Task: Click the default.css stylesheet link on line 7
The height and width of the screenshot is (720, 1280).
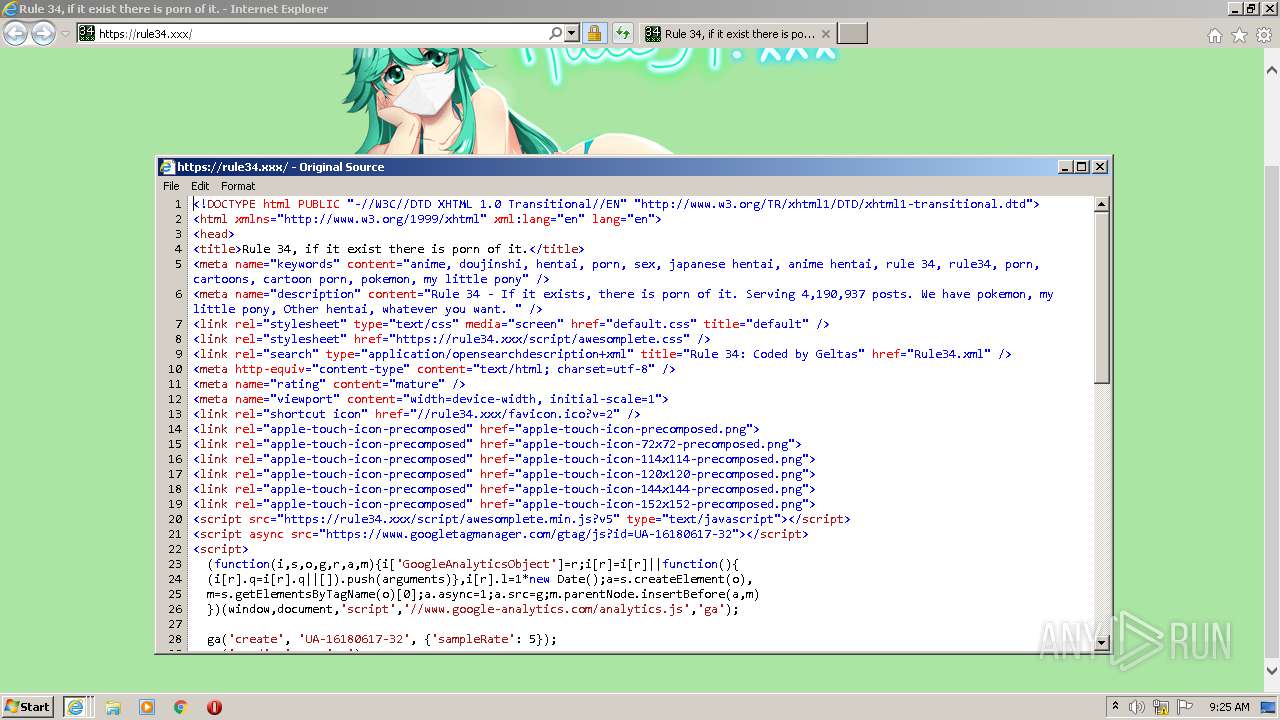Action: tap(511, 324)
